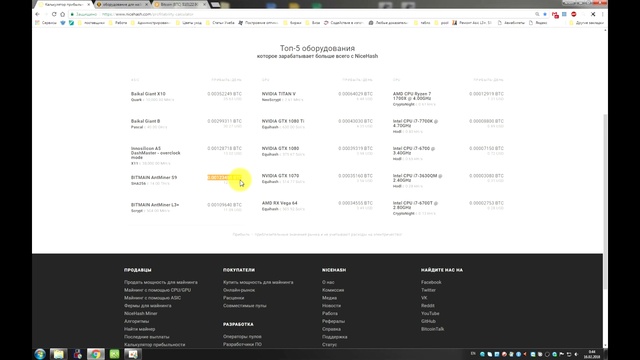The image size is (640, 360).
Task: Open the home page via home icon
Action: pyautogui.click(x=62, y=14)
